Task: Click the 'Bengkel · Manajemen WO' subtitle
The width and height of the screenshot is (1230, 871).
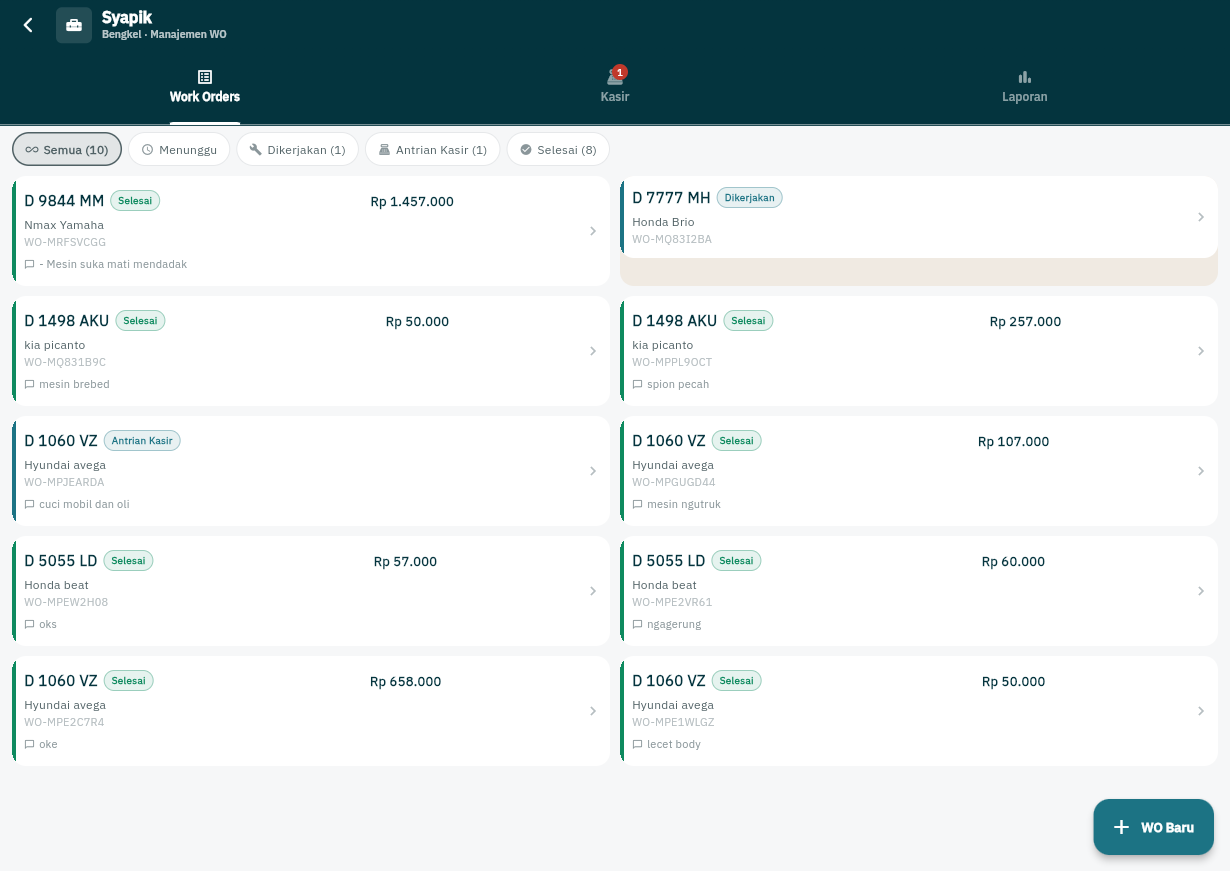Action: [164, 35]
